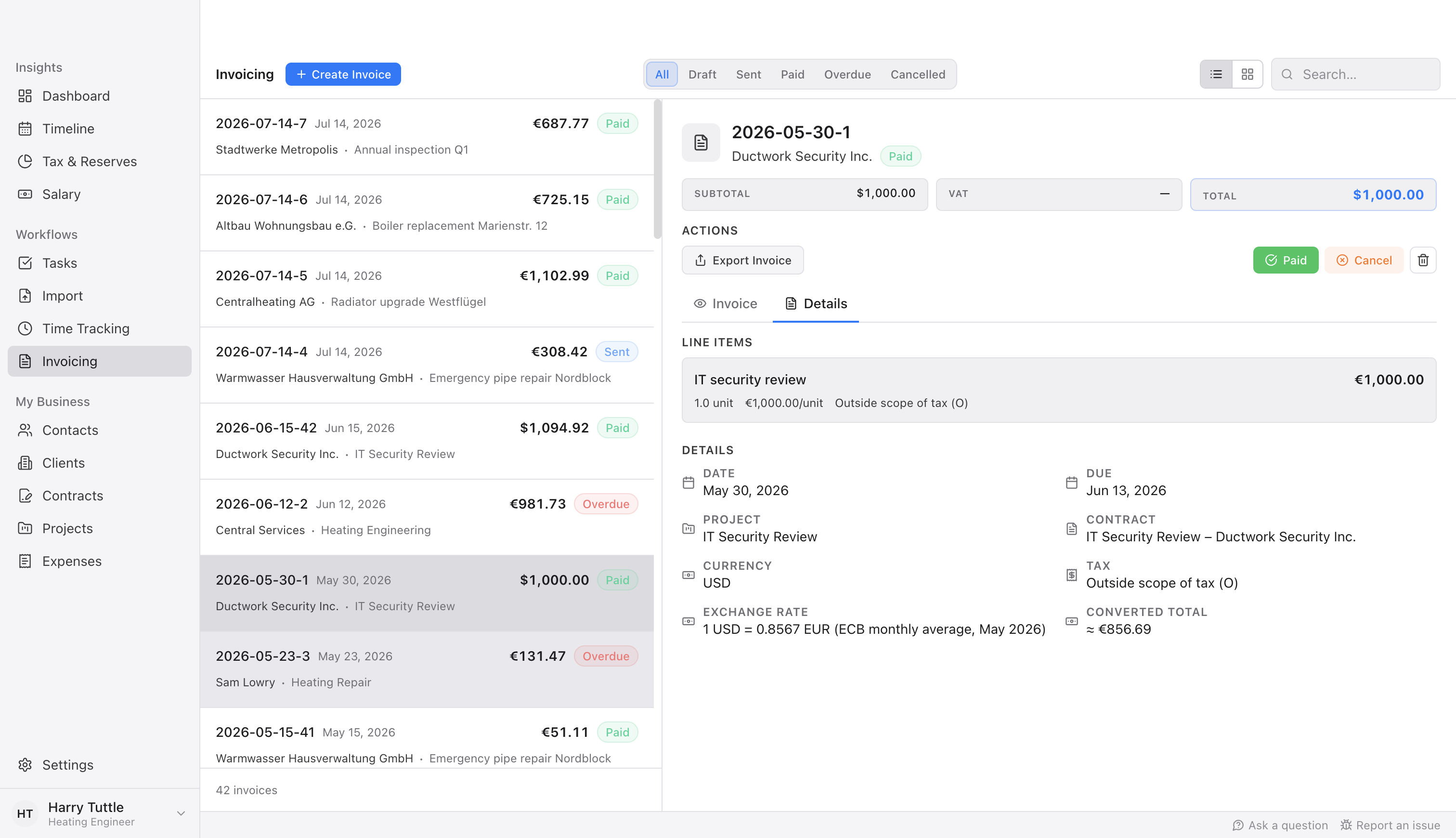1456x838 pixels.
Task: Open the Import page
Action: click(x=99, y=296)
